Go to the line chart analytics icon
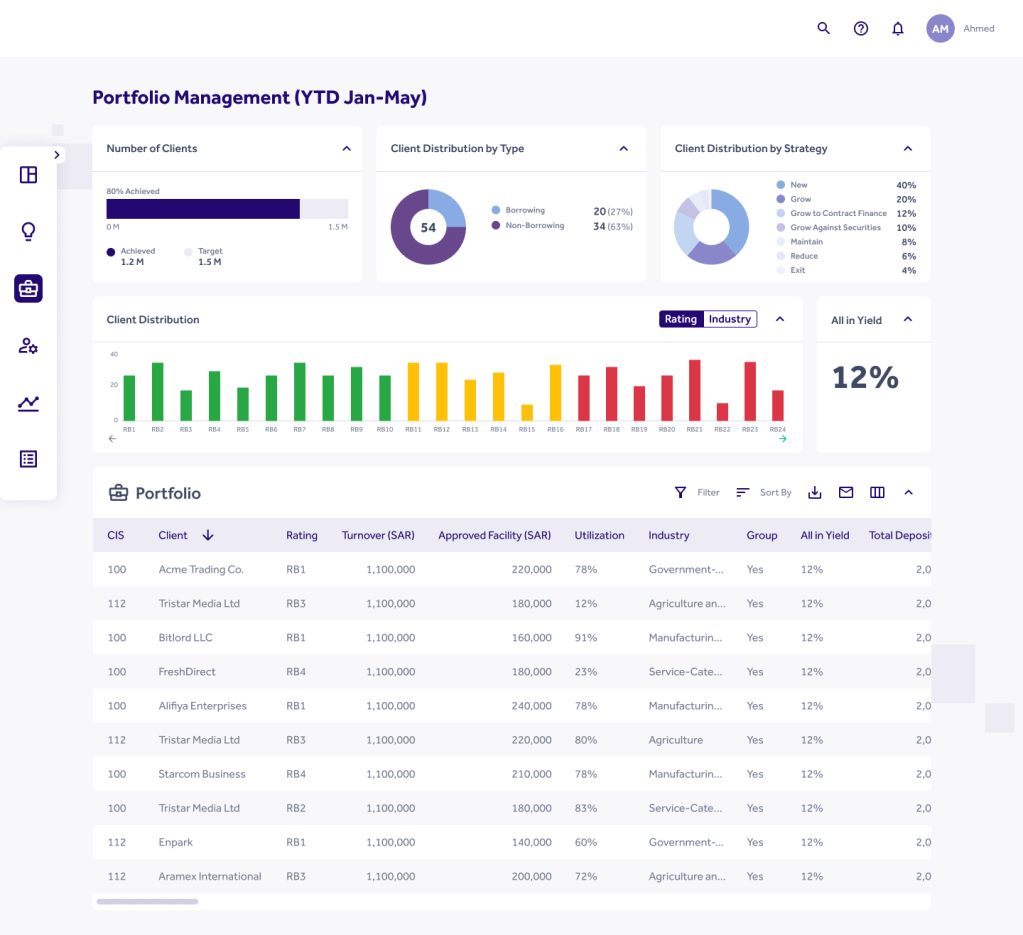Image resolution: width=1023 pixels, height=935 pixels. (28, 403)
